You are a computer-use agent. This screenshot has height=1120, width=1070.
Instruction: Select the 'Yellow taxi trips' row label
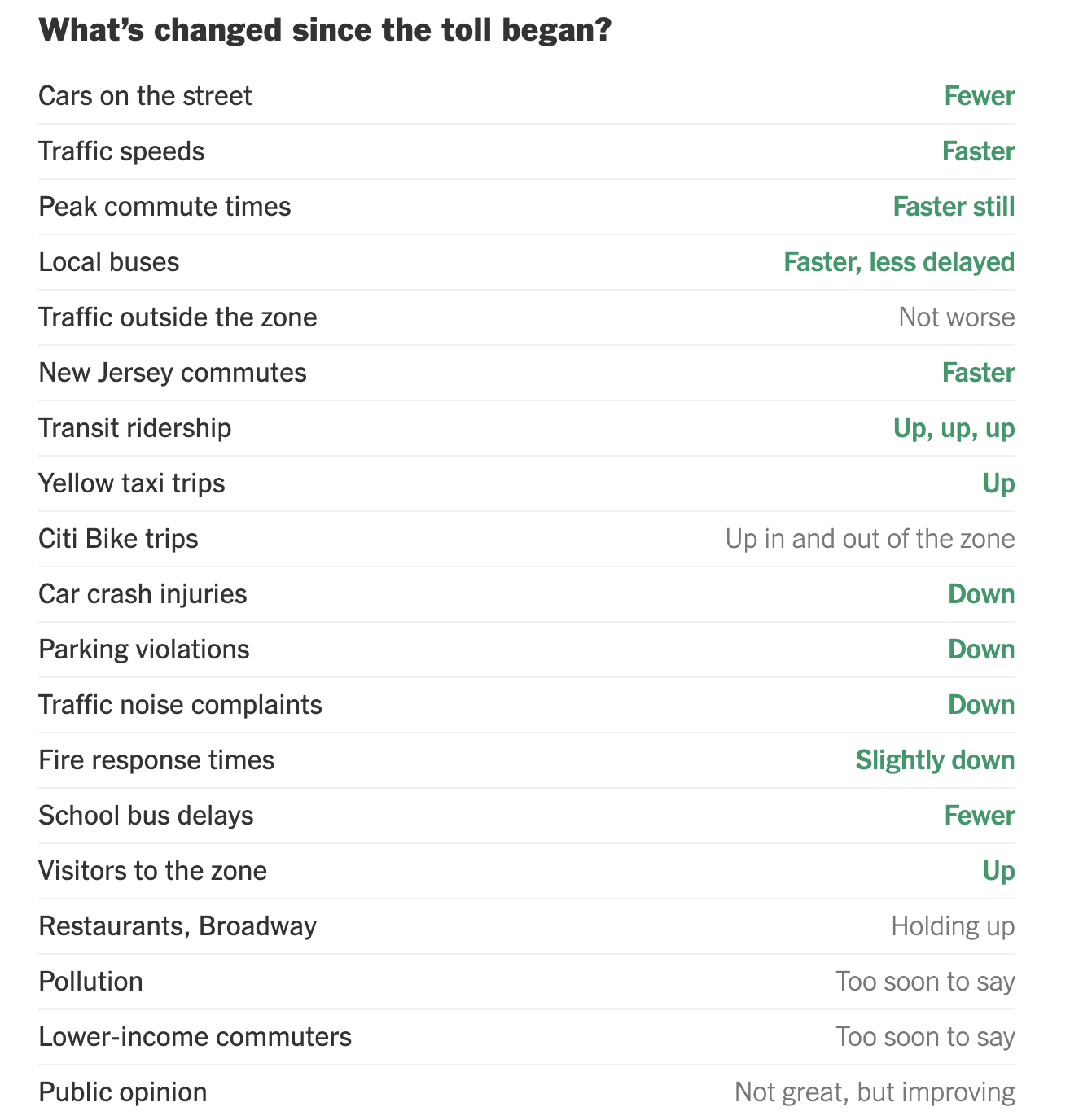pos(132,483)
